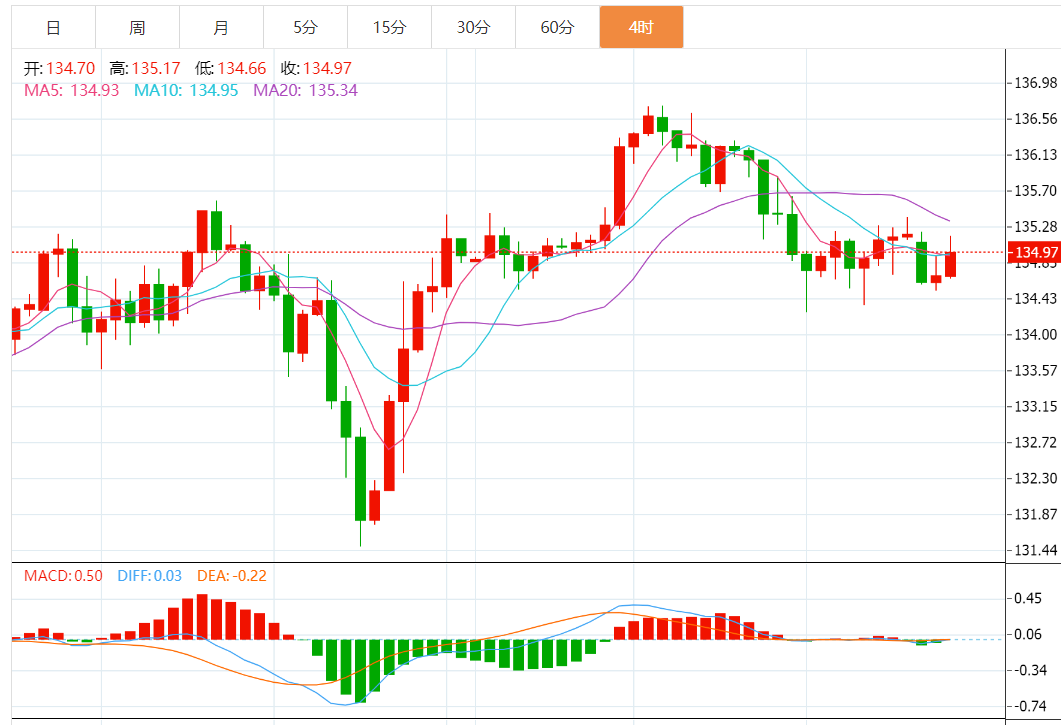This screenshot has width=1061, height=725.
Task: Click the 收: 134.97 closing price label
Action: click(316, 69)
